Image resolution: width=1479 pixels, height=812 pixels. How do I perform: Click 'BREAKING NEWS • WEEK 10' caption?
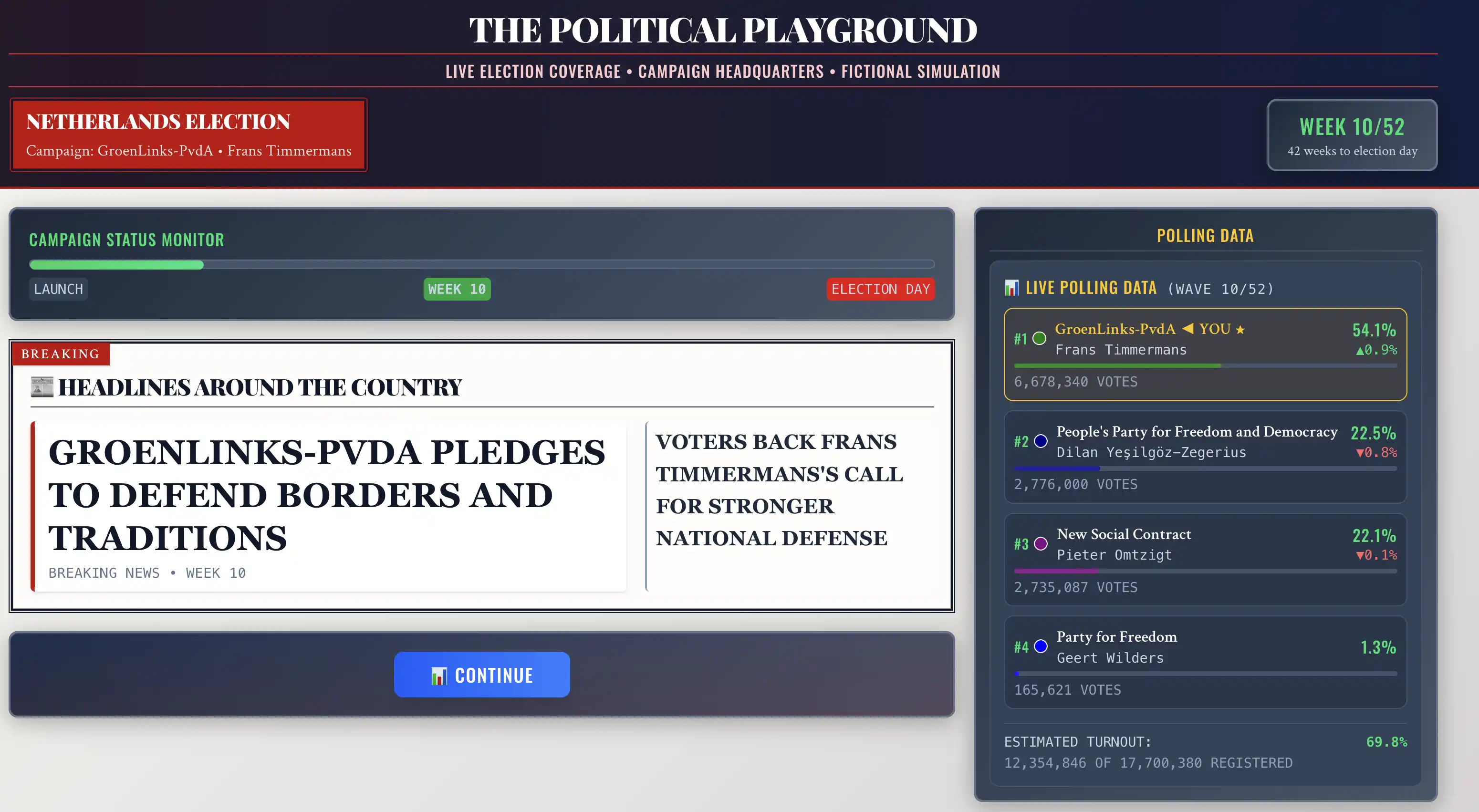click(147, 573)
